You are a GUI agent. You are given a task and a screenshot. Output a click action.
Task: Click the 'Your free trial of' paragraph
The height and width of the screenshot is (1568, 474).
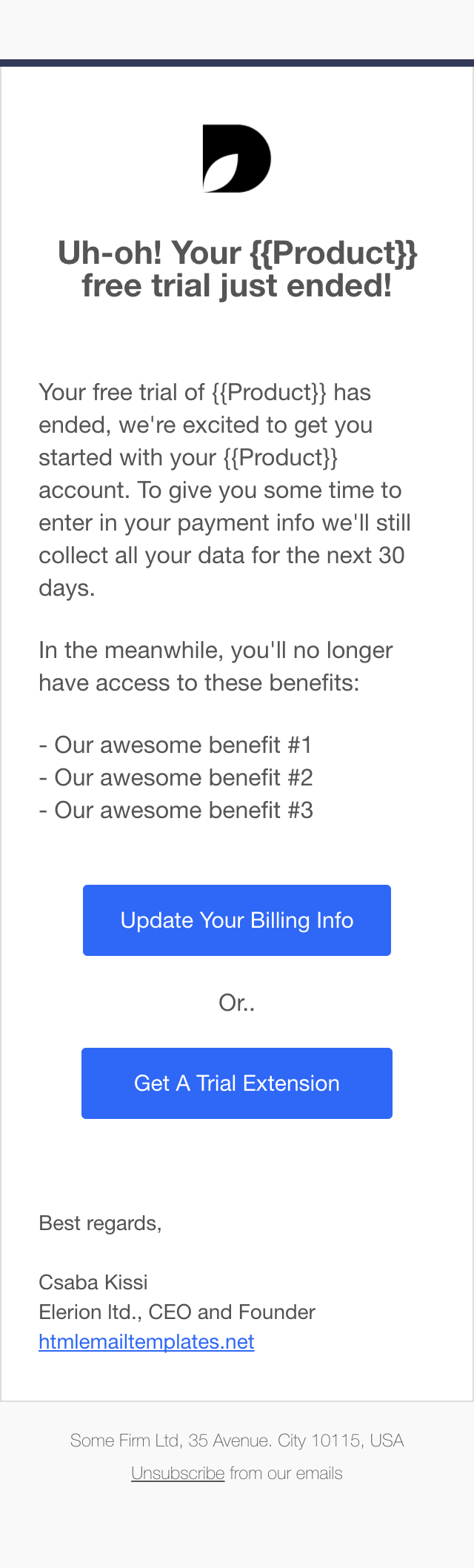click(224, 490)
